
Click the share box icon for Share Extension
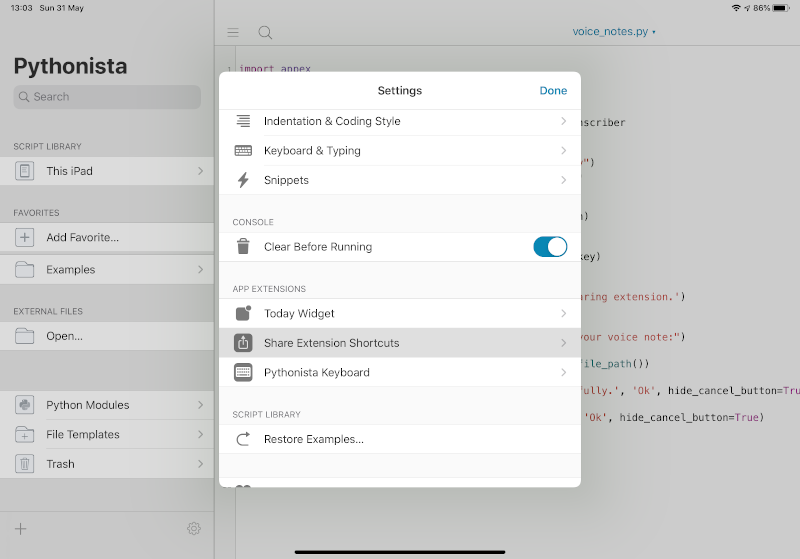click(243, 343)
